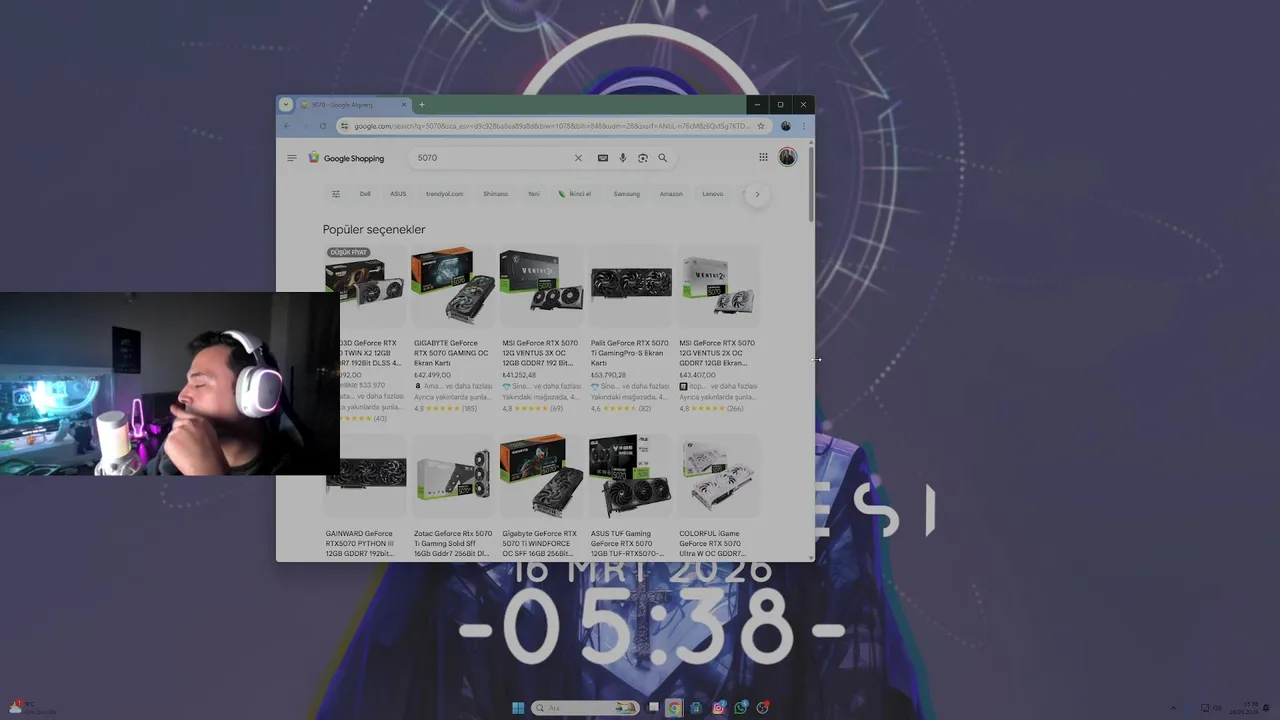Select the Dell filter chip
This screenshot has width=1280, height=720.
click(365, 194)
